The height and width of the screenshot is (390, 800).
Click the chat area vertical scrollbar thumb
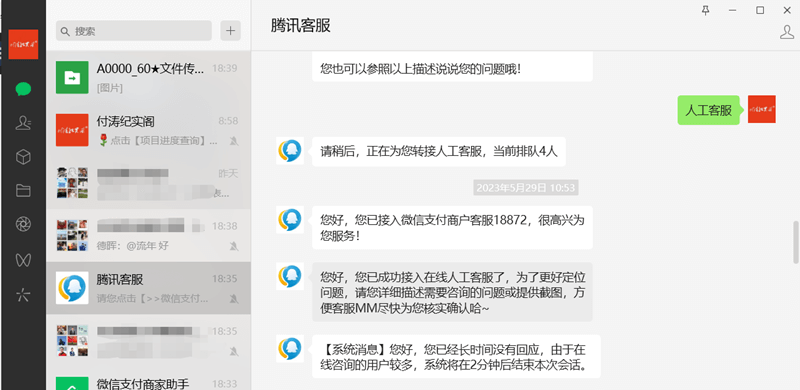coord(795,242)
